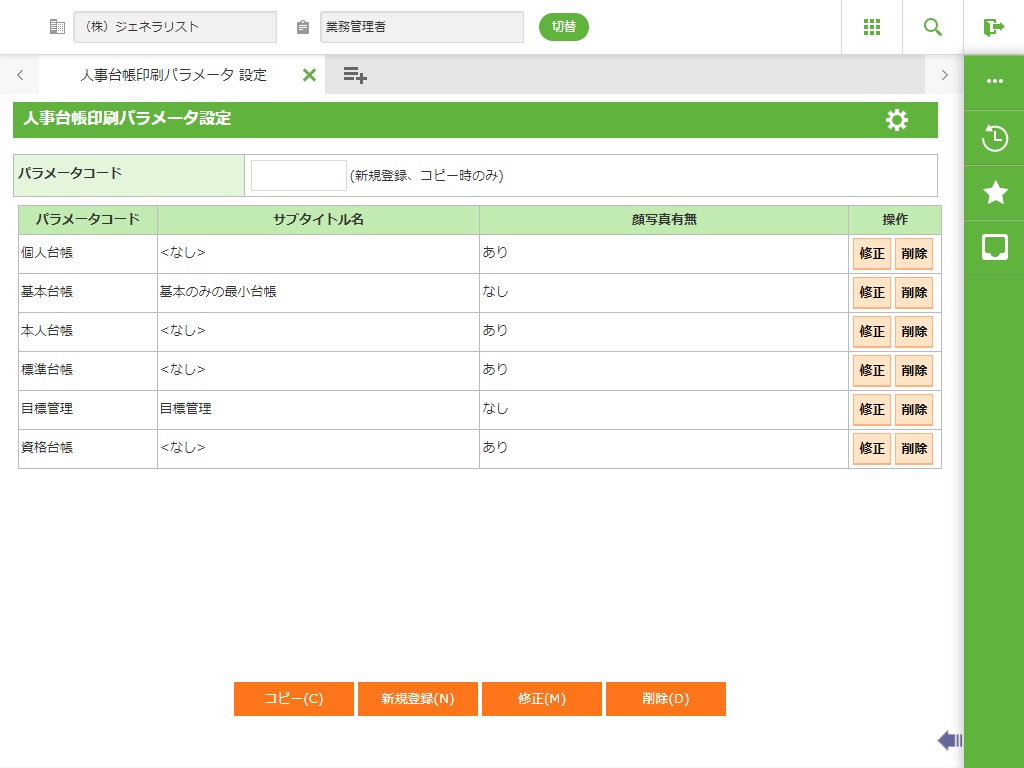The height and width of the screenshot is (768, 1024).
Task: Open the settings gear icon
Action: [897, 120]
